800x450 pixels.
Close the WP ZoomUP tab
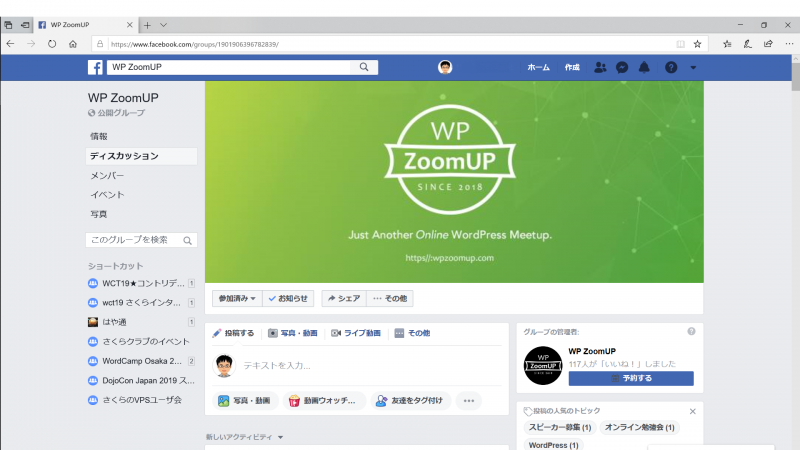click(x=130, y=24)
